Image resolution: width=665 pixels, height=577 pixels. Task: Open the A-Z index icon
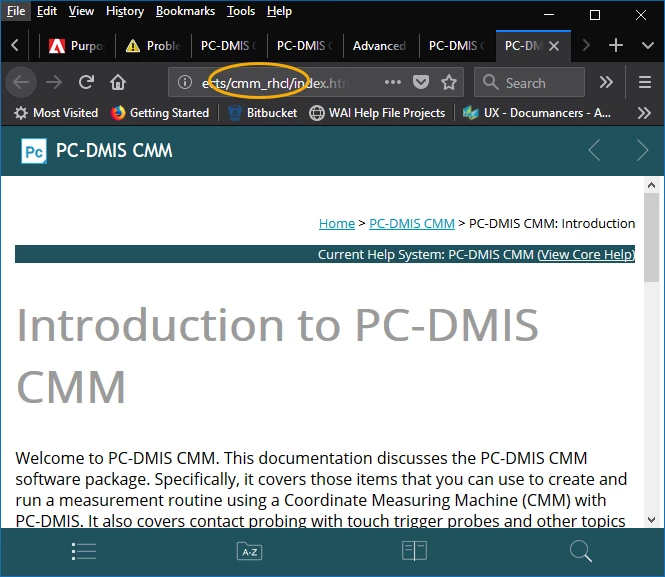click(249, 551)
